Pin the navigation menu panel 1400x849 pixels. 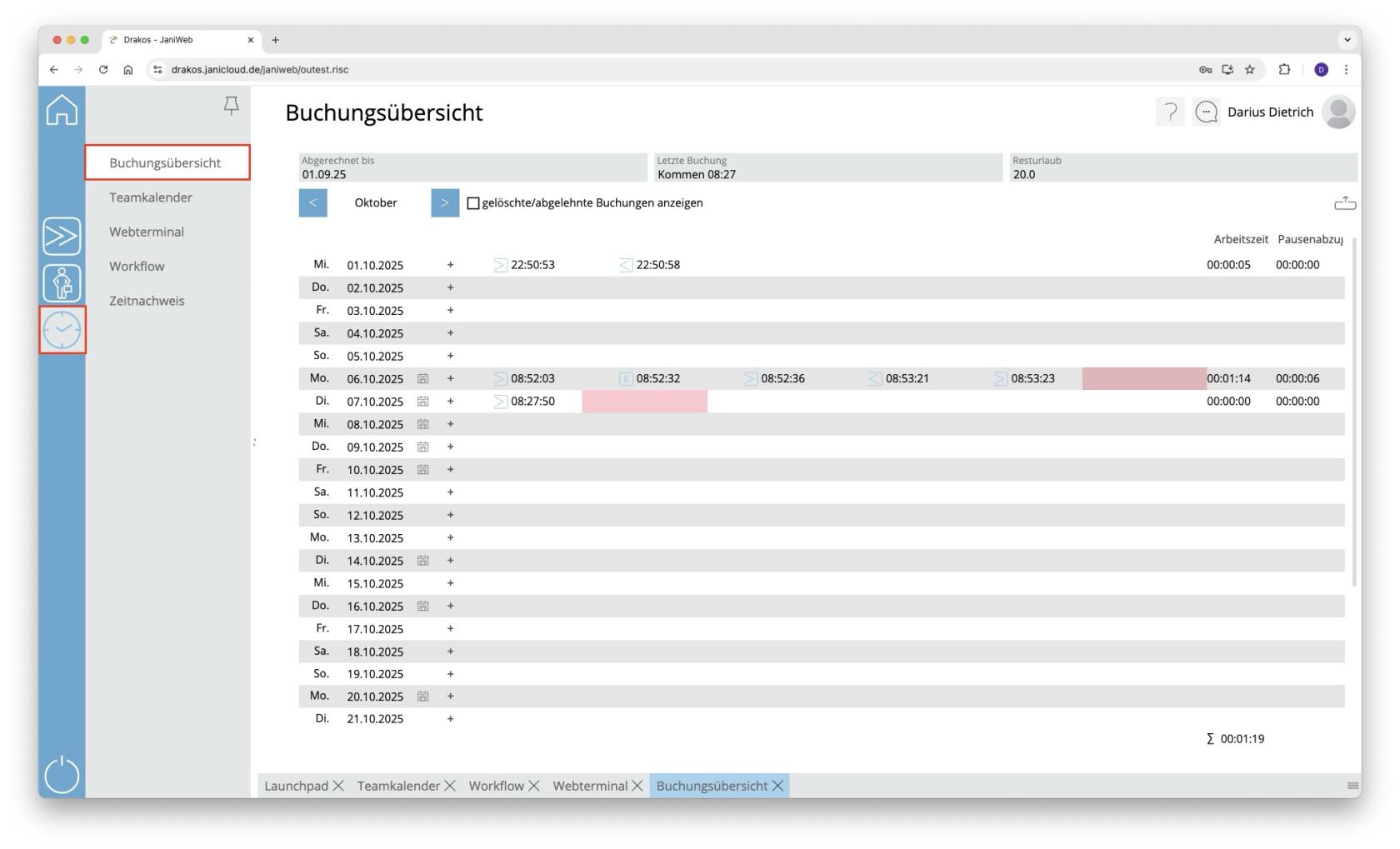point(231,105)
